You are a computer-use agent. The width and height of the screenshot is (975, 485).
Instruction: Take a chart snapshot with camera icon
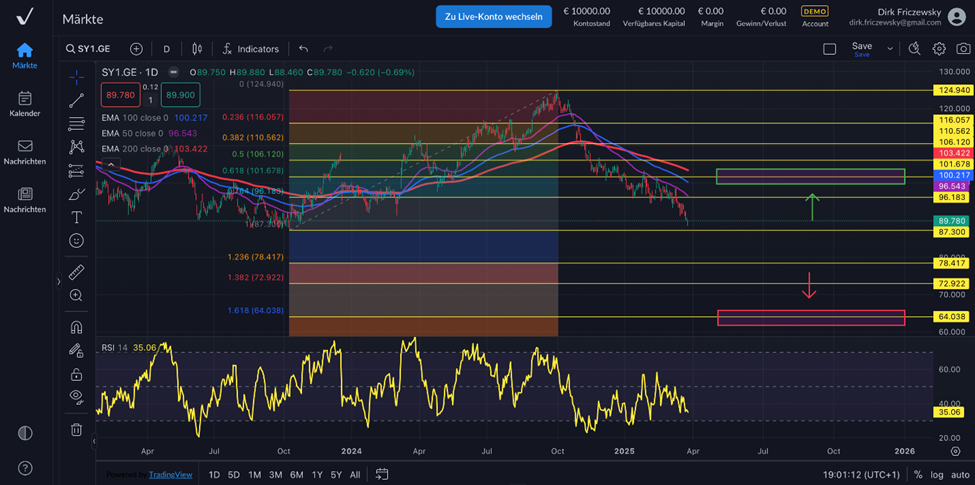[962, 48]
